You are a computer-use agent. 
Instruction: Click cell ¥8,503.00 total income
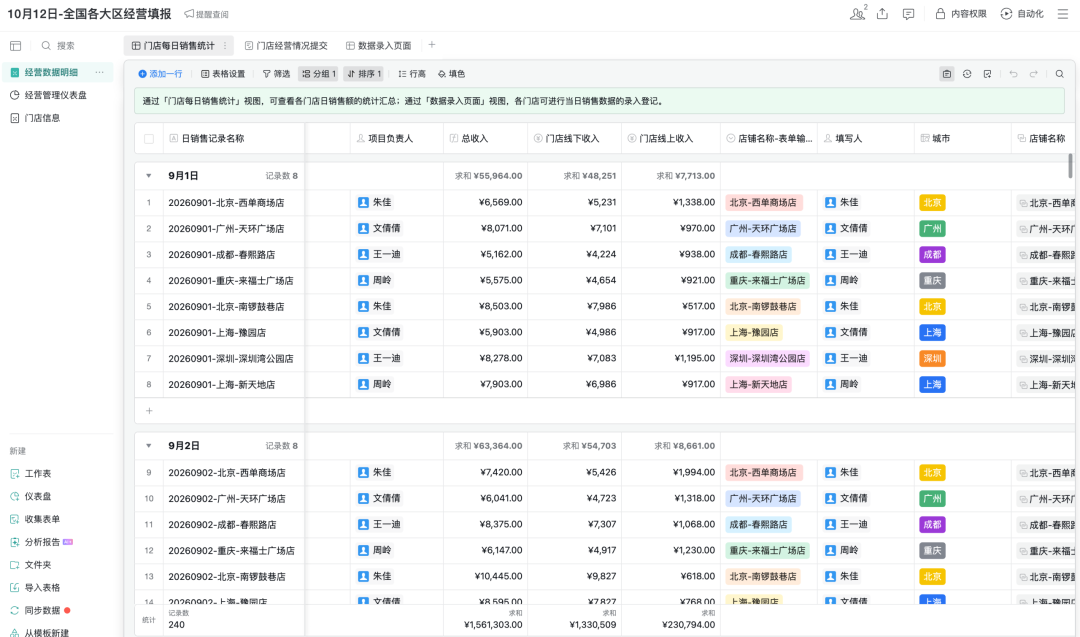[x=486, y=306]
